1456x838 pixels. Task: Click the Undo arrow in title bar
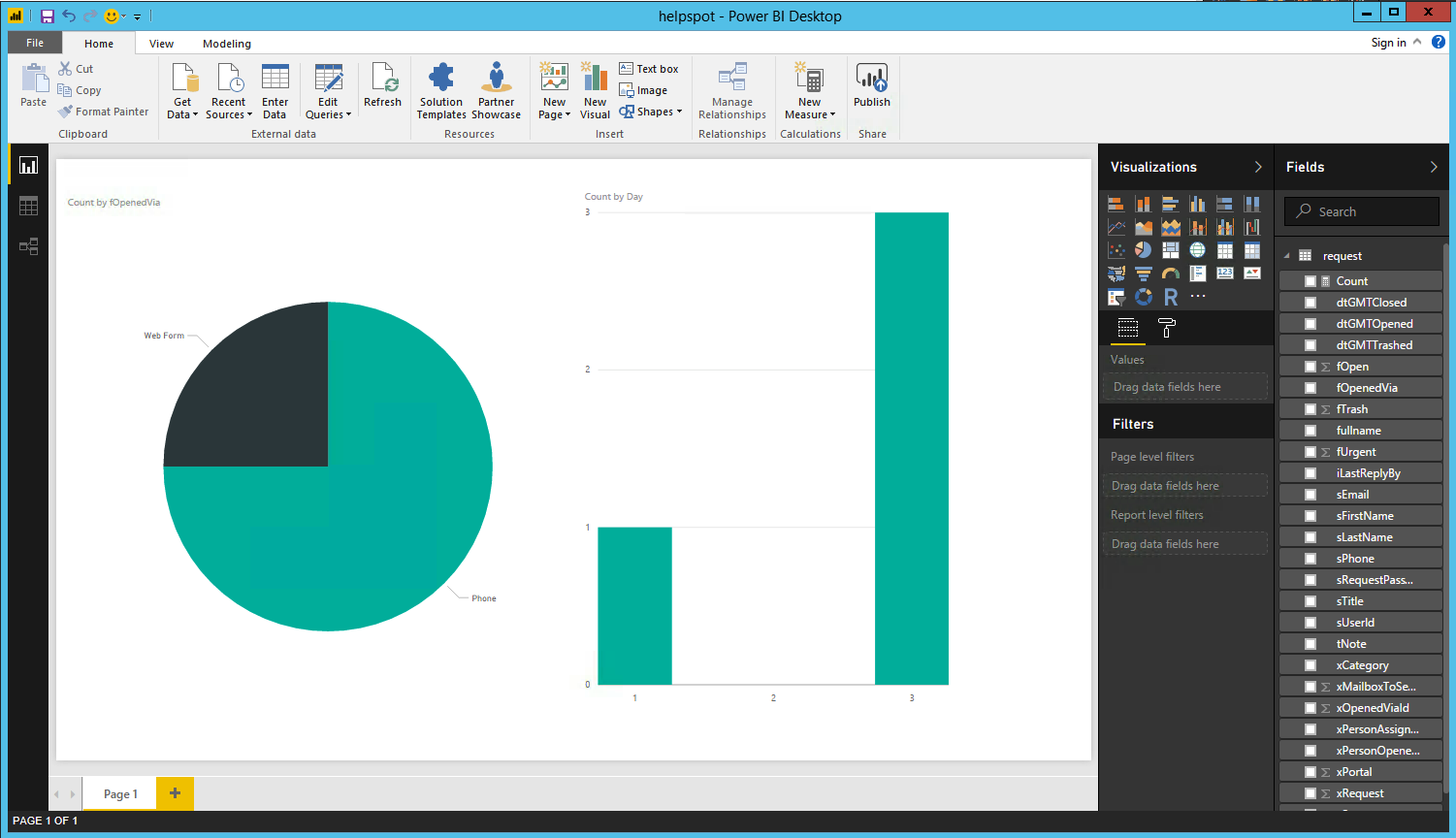tap(69, 16)
